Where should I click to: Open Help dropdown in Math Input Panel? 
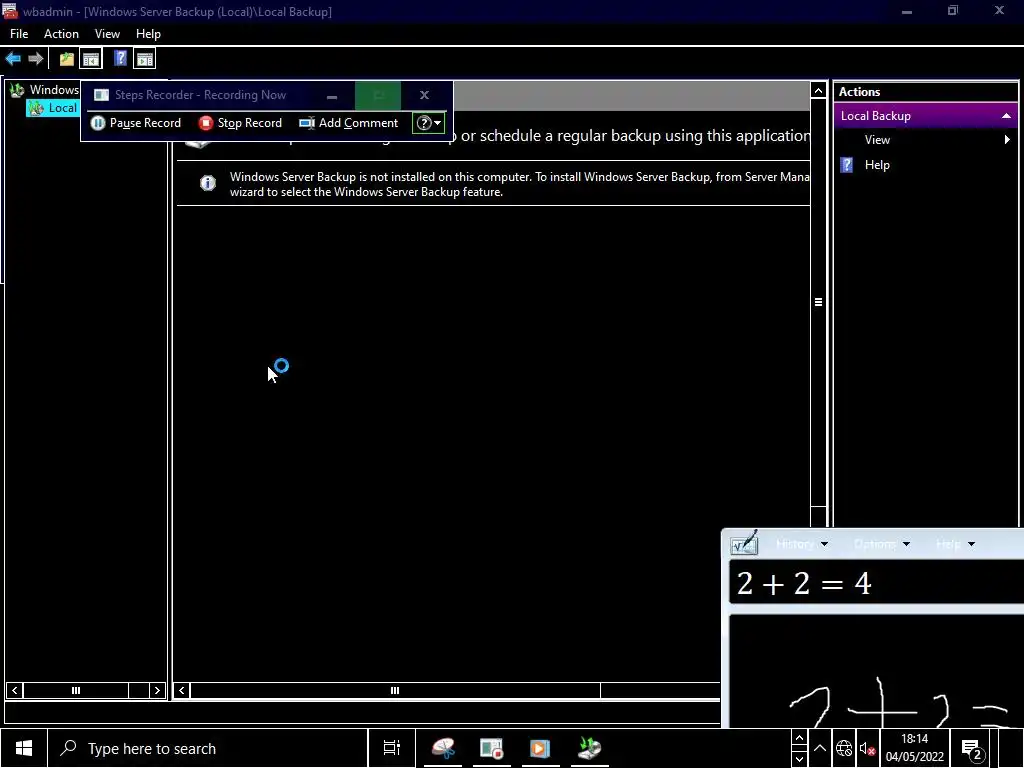[x=955, y=543]
